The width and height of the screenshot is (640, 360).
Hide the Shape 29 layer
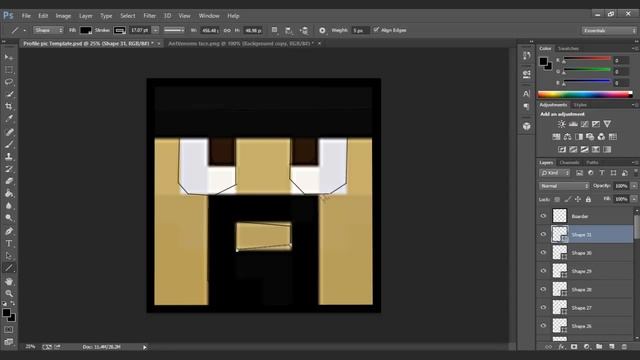point(543,271)
